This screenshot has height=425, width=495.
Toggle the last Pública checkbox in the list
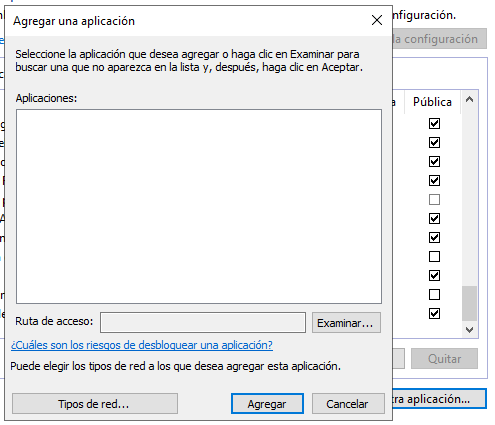tap(434, 314)
